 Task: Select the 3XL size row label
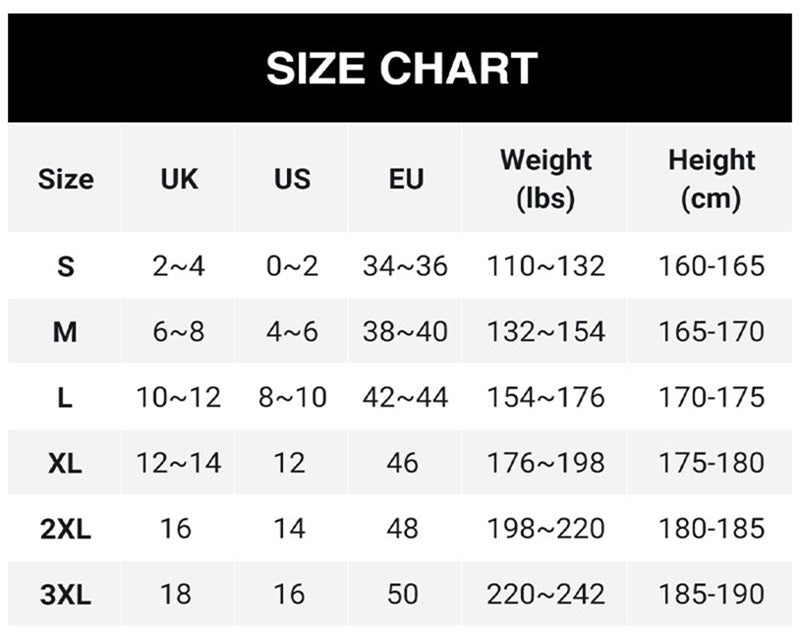(x=65, y=595)
